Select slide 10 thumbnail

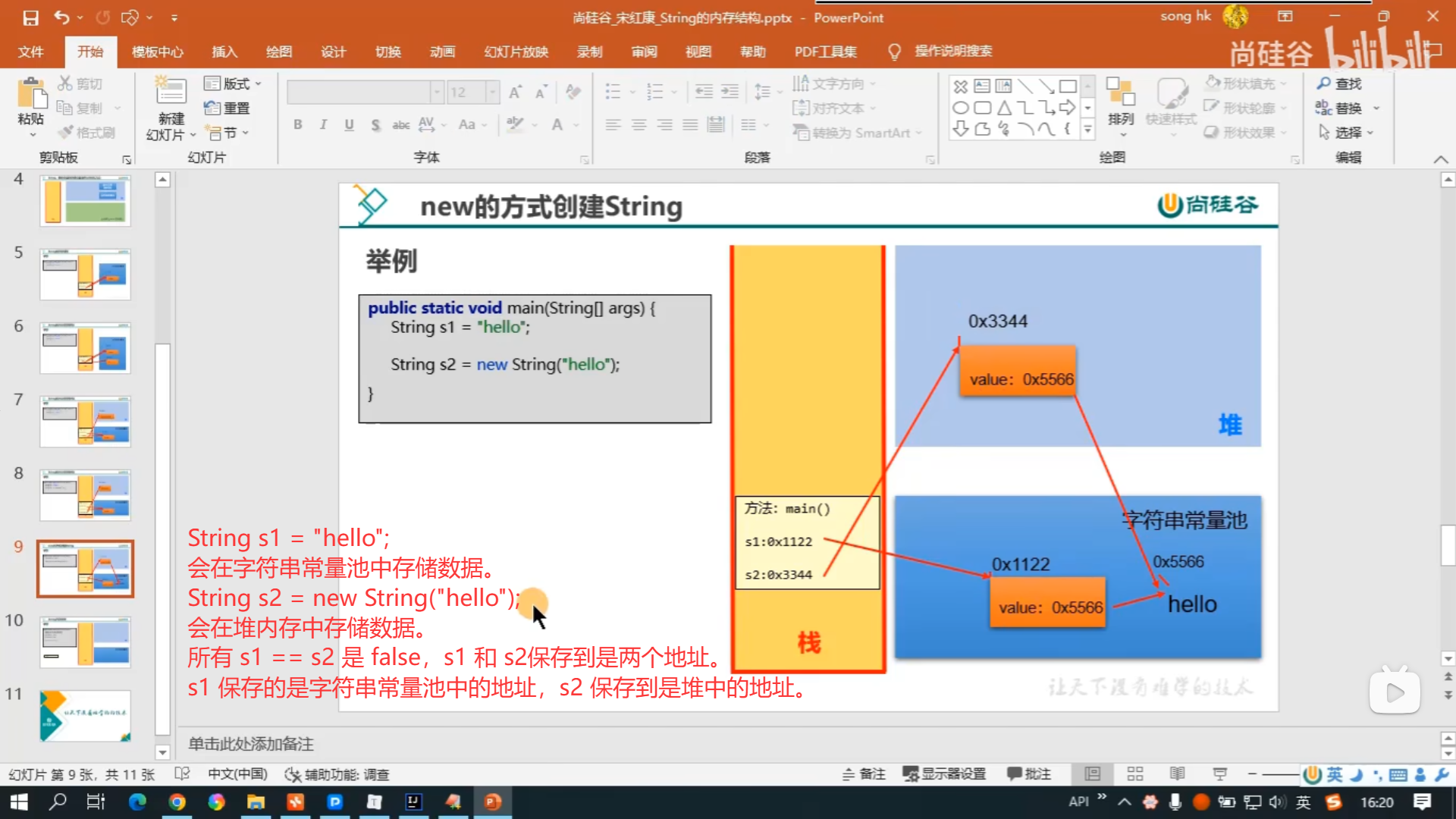[85, 642]
